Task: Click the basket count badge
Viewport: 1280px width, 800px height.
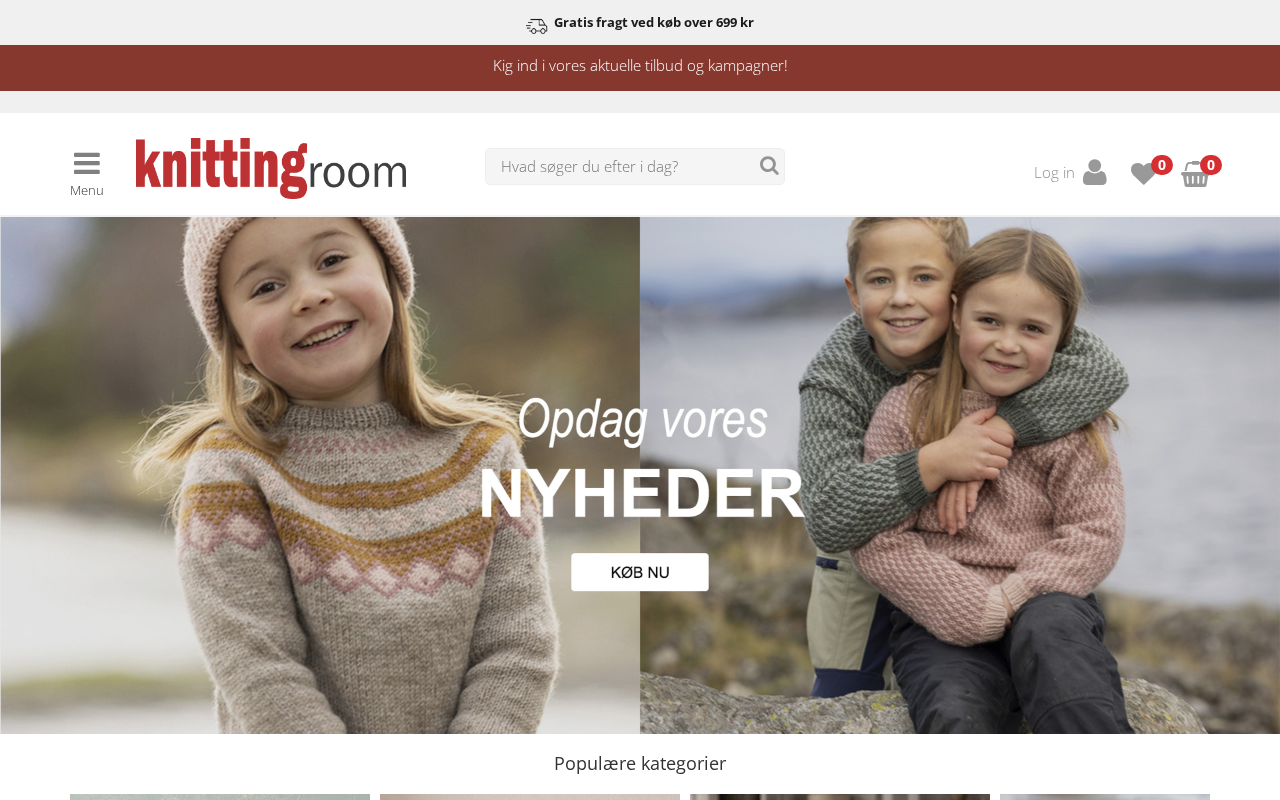Action: [1211, 165]
